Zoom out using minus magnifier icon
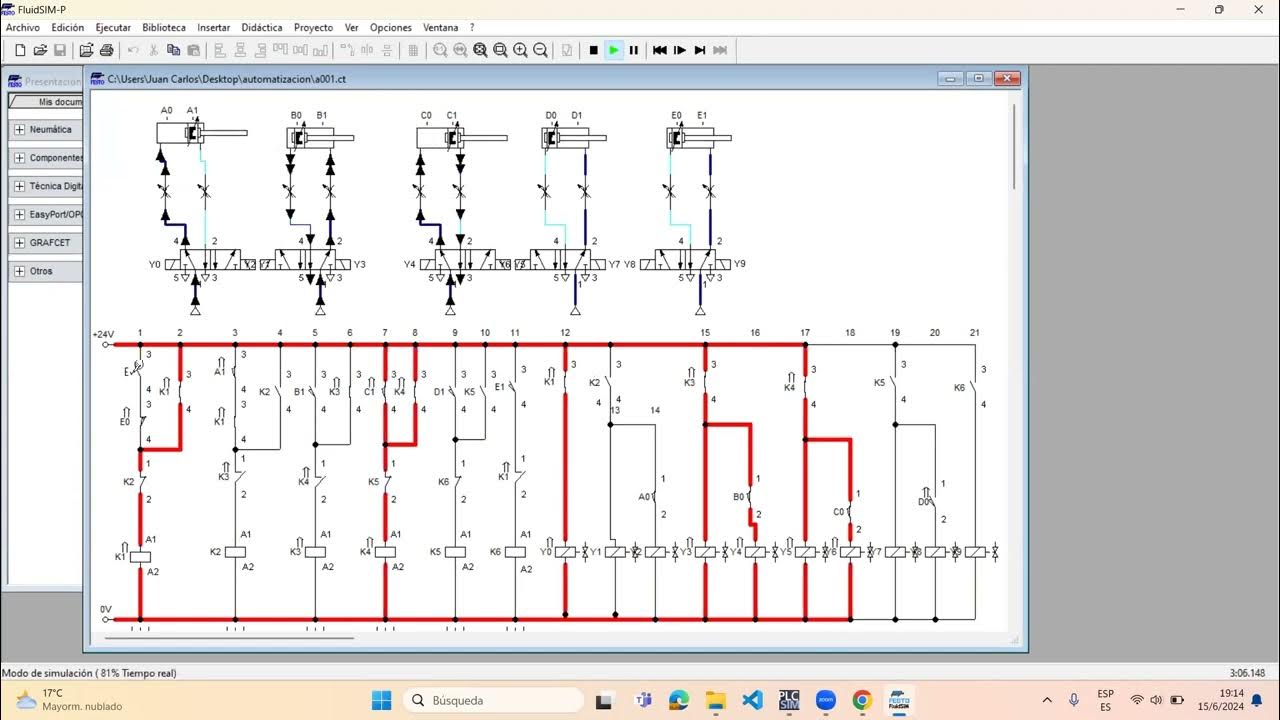 (x=540, y=50)
